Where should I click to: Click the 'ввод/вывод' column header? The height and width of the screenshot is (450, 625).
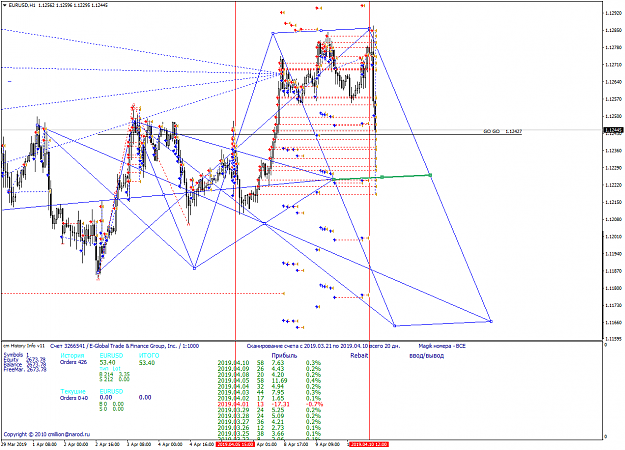pos(426,356)
